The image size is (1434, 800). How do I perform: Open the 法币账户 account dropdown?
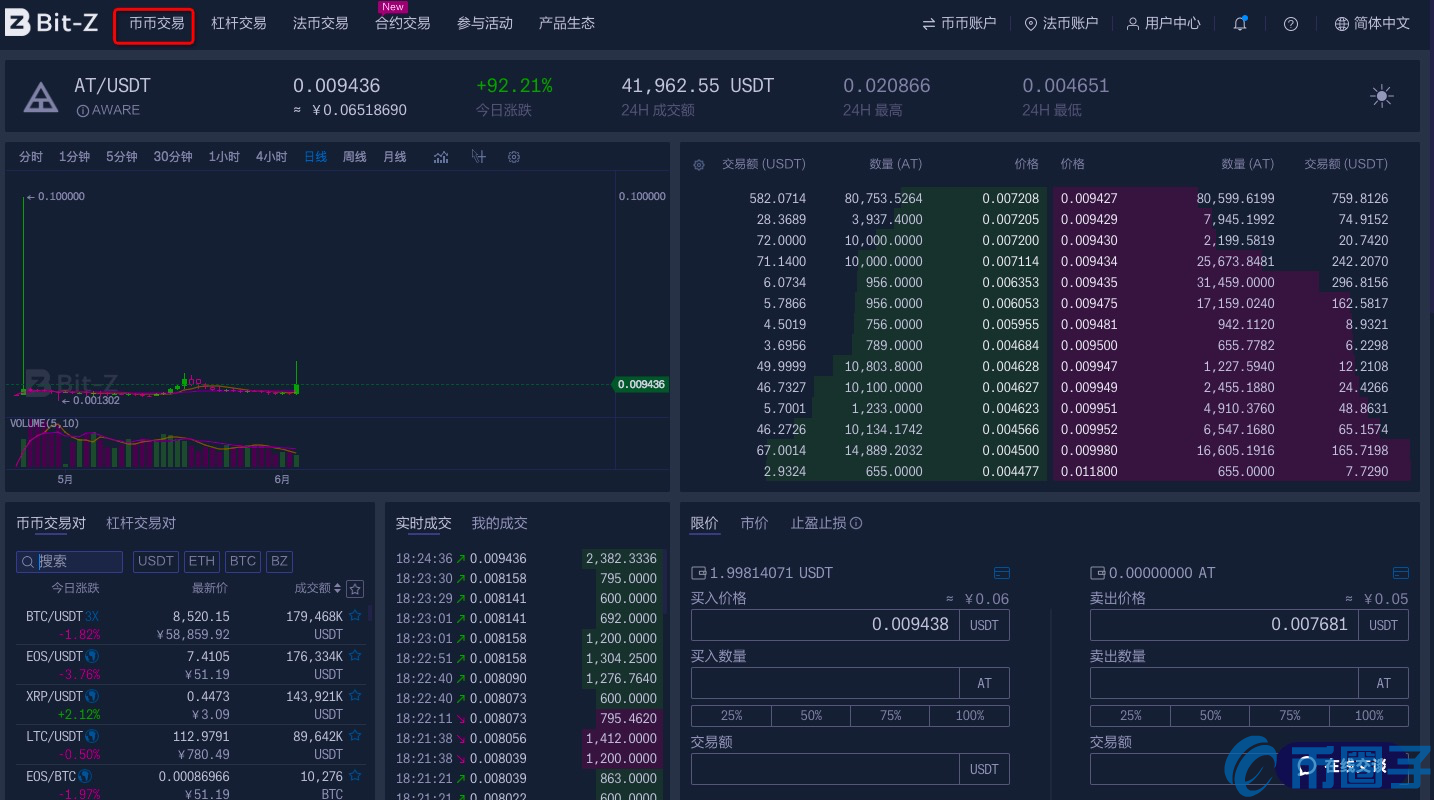(x=1061, y=23)
